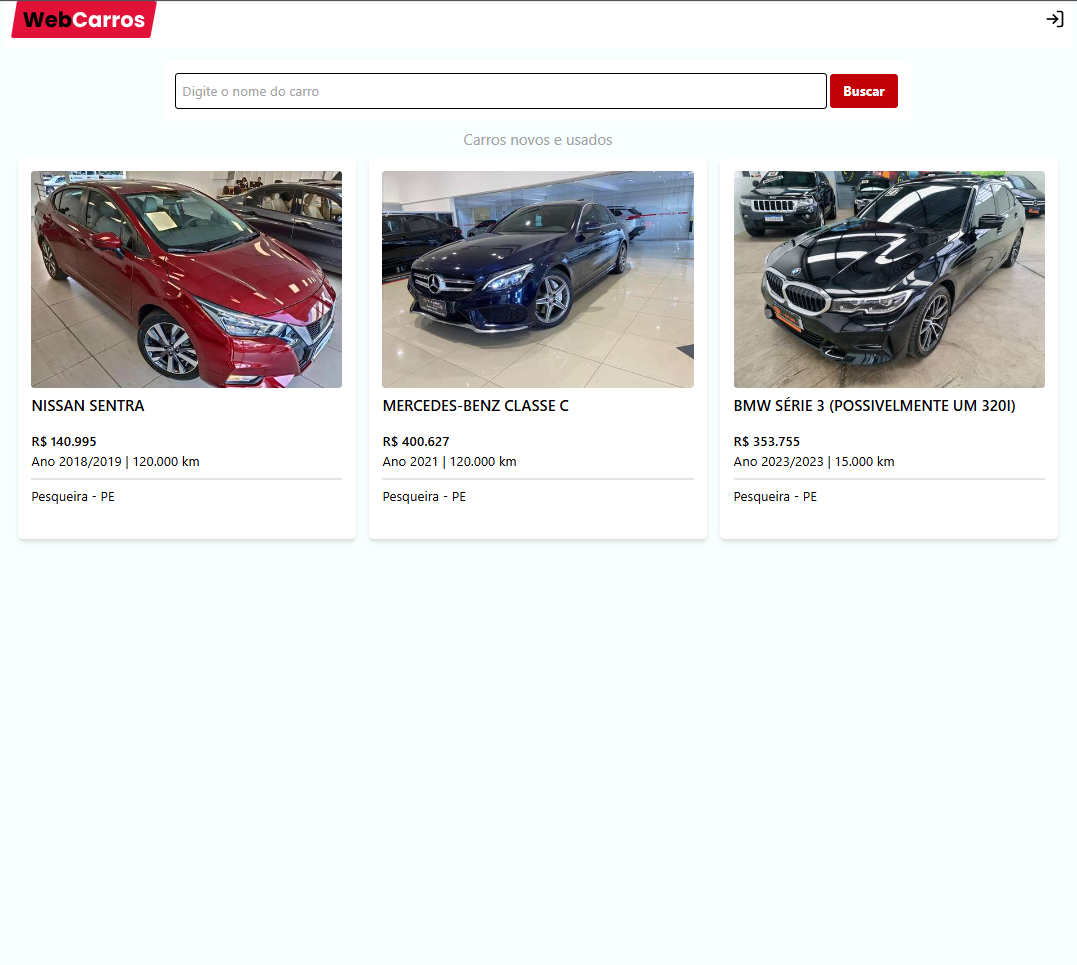Click the BMW price R$ 353.755

pyautogui.click(x=768, y=441)
